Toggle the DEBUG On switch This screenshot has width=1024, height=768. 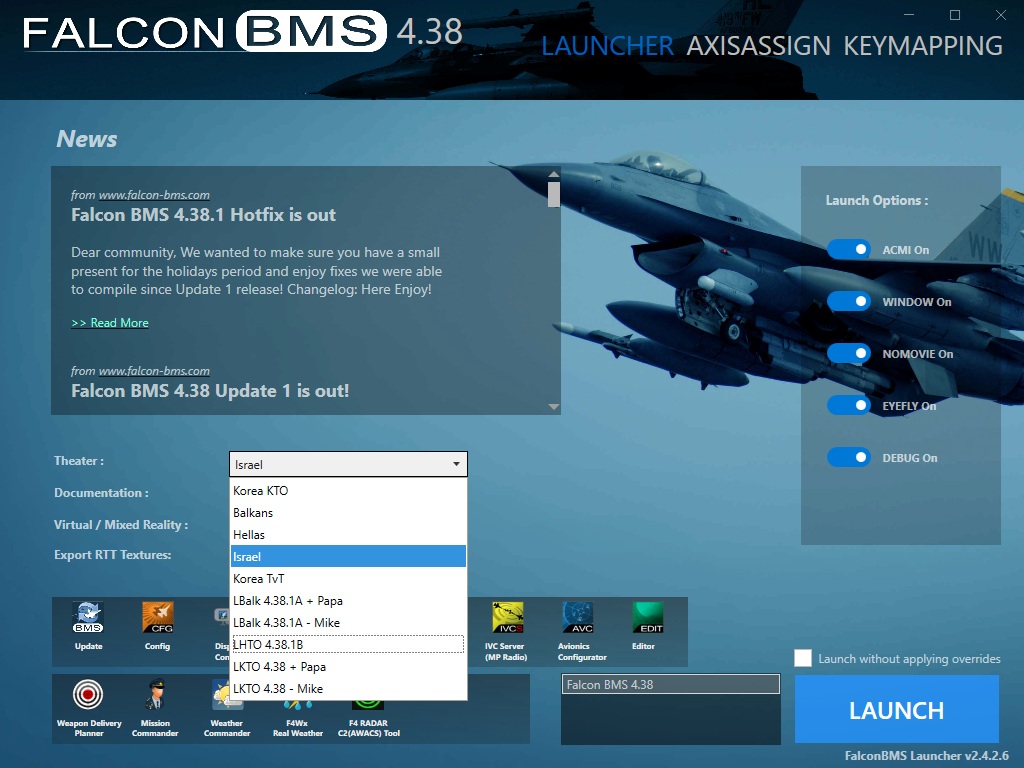(x=848, y=457)
